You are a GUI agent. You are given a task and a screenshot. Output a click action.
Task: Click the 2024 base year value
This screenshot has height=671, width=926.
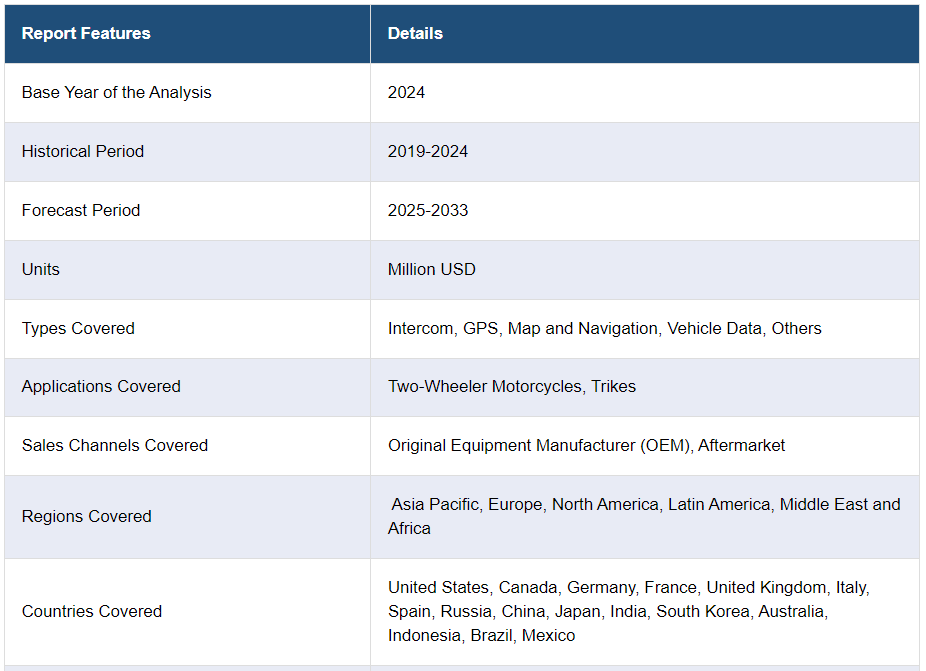tap(406, 92)
